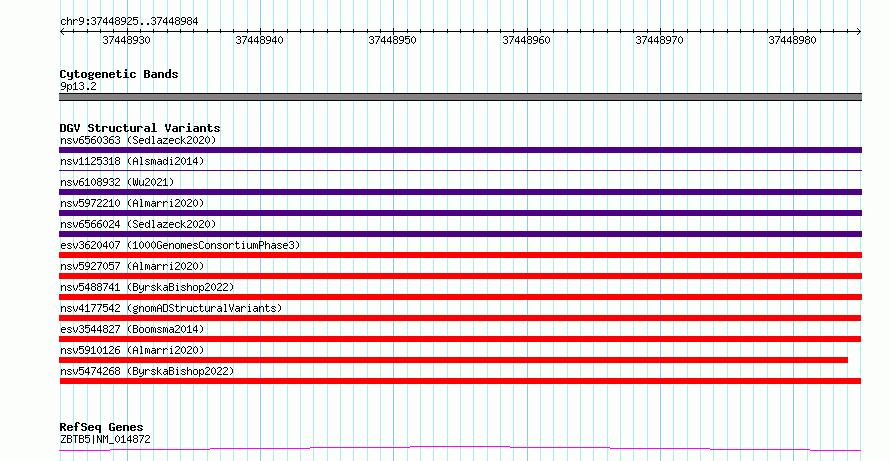Click the red bar under esv3620407
The image size is (890, 461).
[460, 255]
